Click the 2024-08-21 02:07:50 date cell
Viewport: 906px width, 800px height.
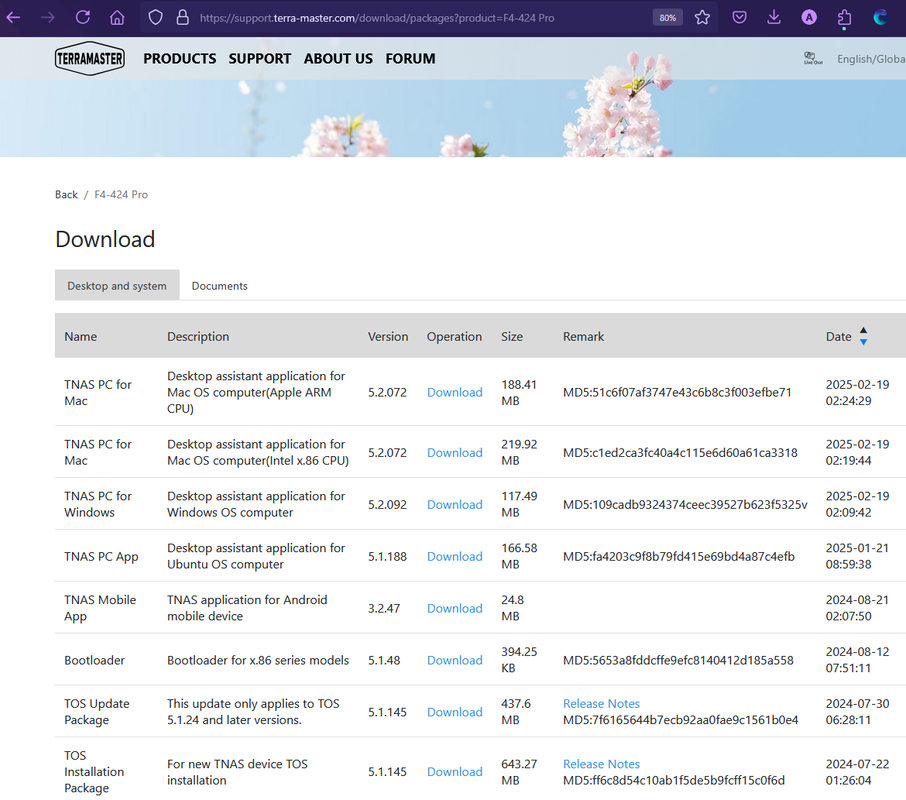click(857, 608)
